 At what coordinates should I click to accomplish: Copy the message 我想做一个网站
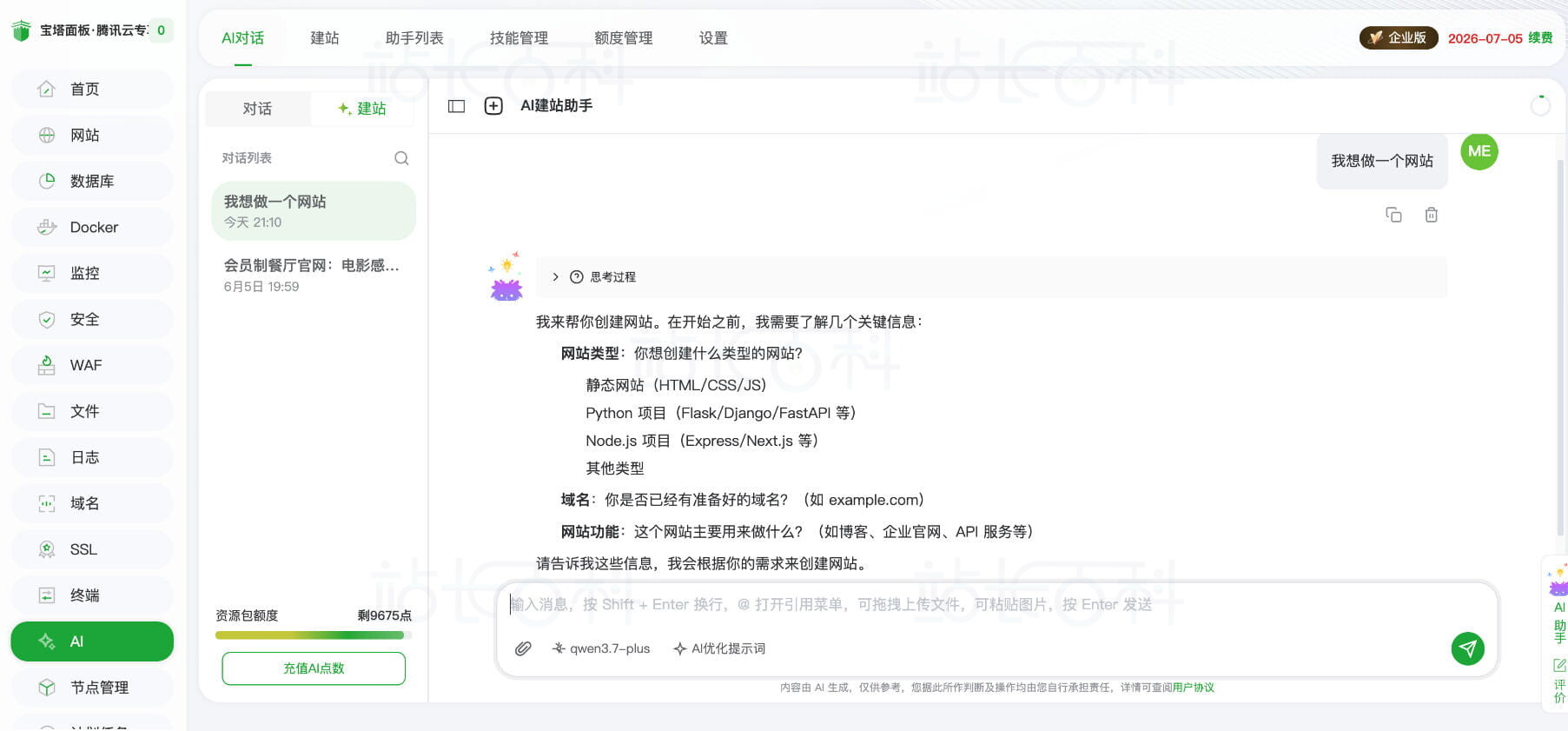click(x=1393, y=215)
